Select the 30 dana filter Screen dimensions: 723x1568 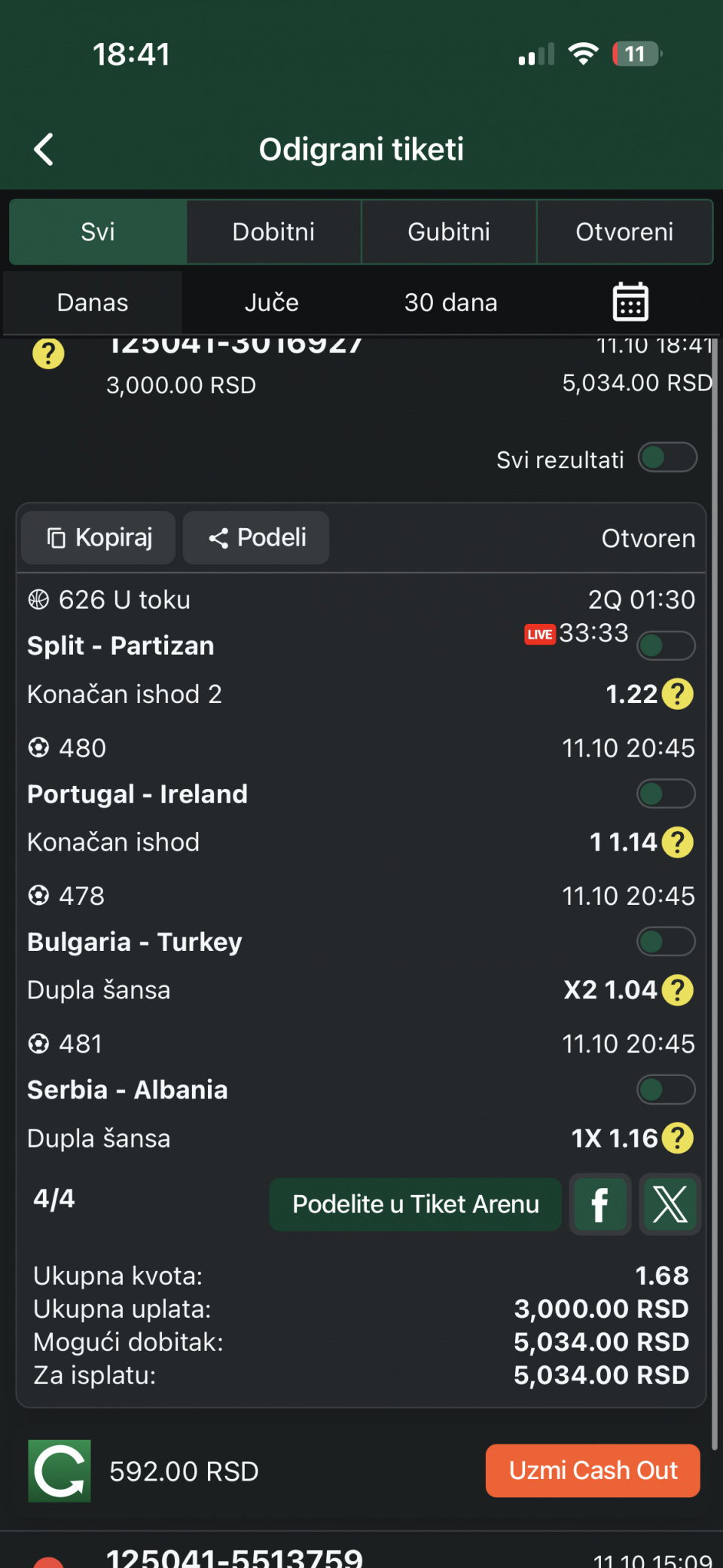pyautogui.click(x=450, y=303)
